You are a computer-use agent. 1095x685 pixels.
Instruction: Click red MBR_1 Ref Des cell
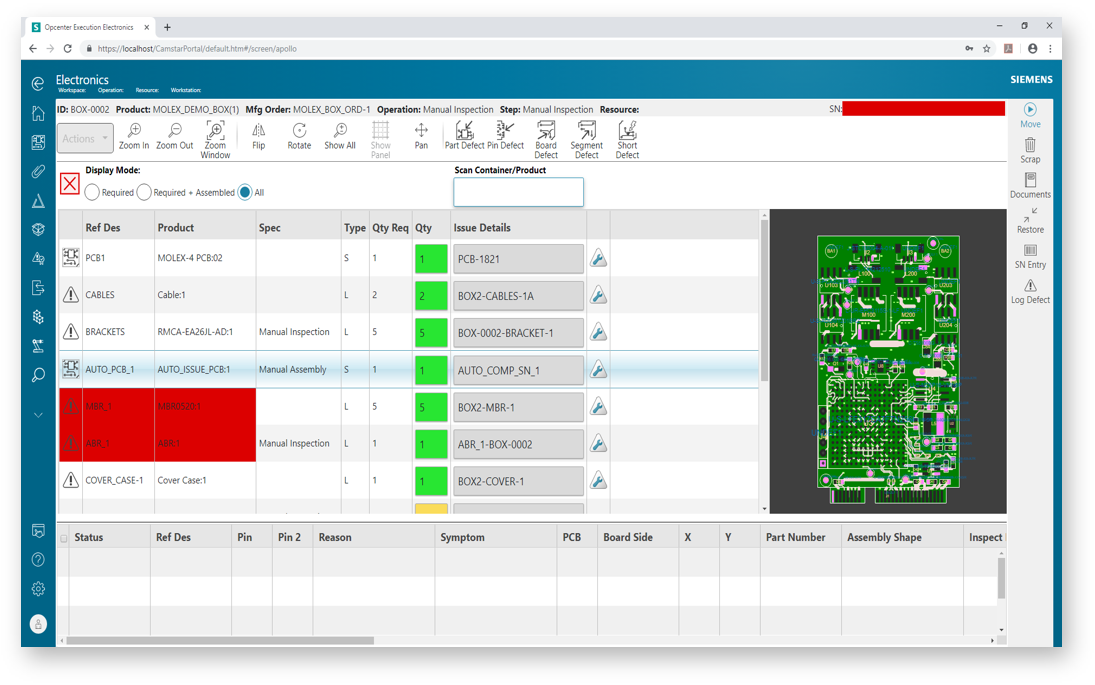[x=118, y=406]
